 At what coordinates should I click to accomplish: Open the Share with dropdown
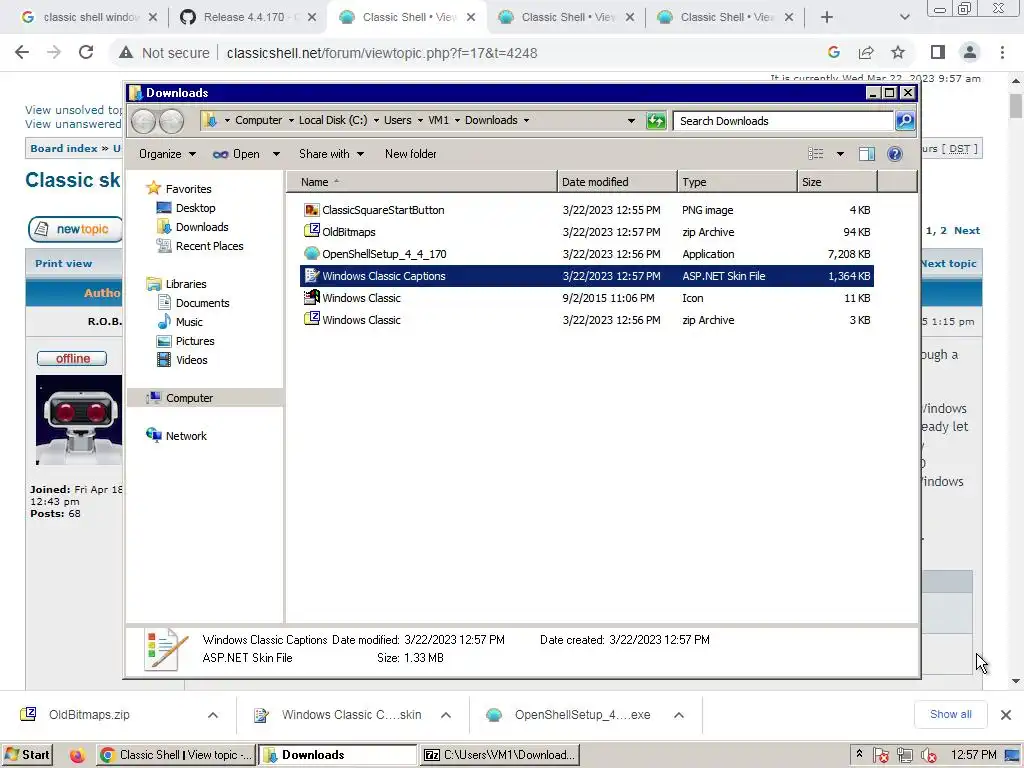pos(331,154)
